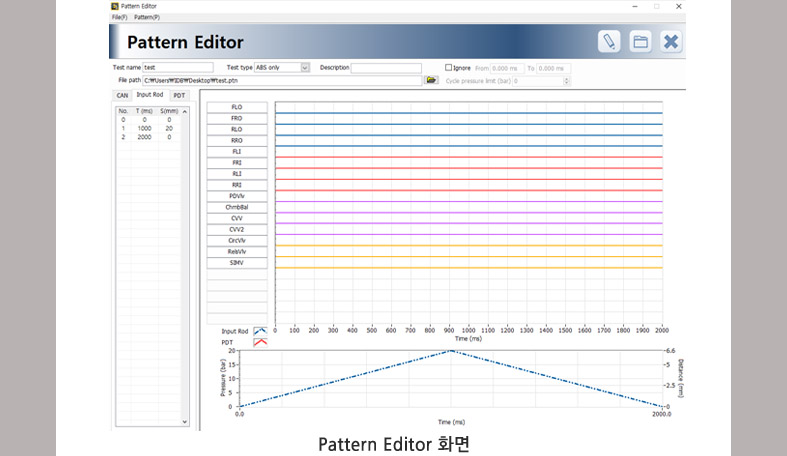This screenshot has width=787, height=456.
Task: Select row 1 stroke value 20
Action: pyautogui.click(x=169, y=128)
